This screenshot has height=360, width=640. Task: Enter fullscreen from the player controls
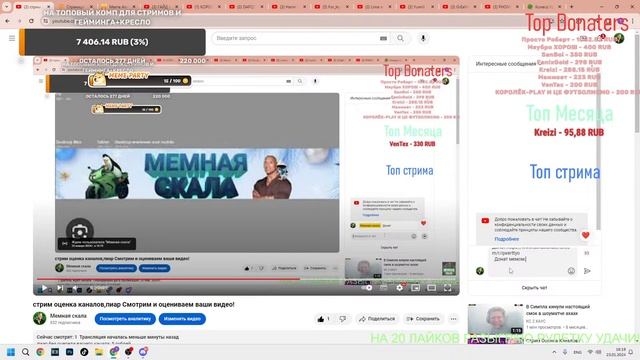coord(447,288)
